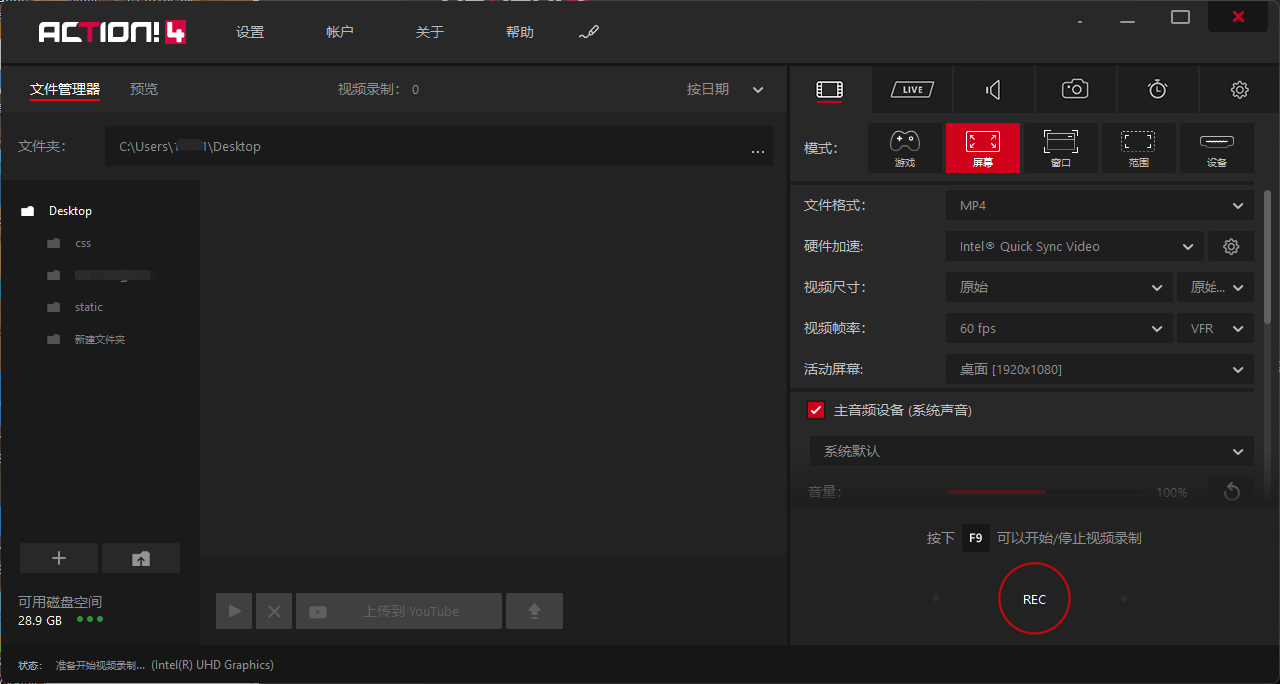
Task: Select the 设备 device capture mode
Action: coord(1216,147)
